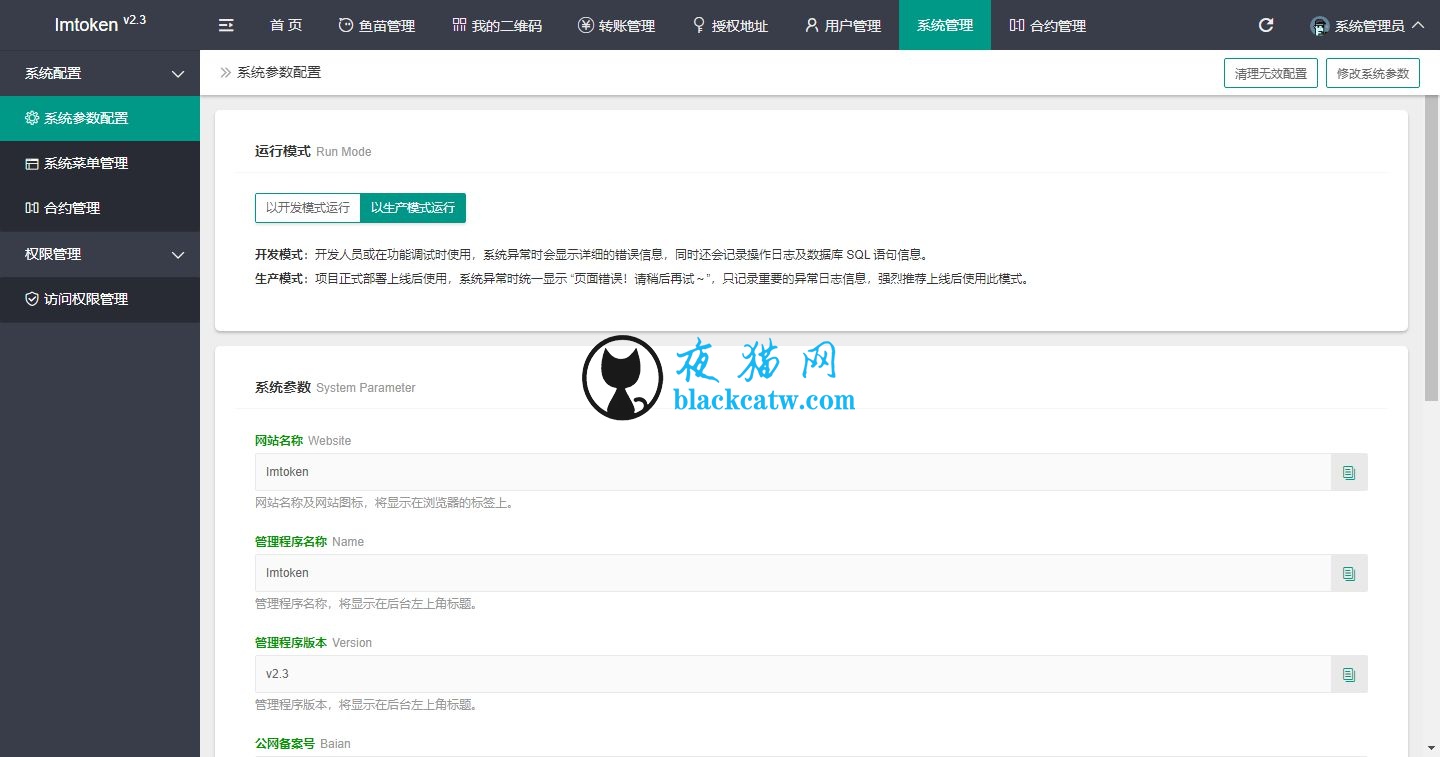The image size is (1440, 757).
Task: Click the yen icon beside 转账管理
Action: pos(586,25)
